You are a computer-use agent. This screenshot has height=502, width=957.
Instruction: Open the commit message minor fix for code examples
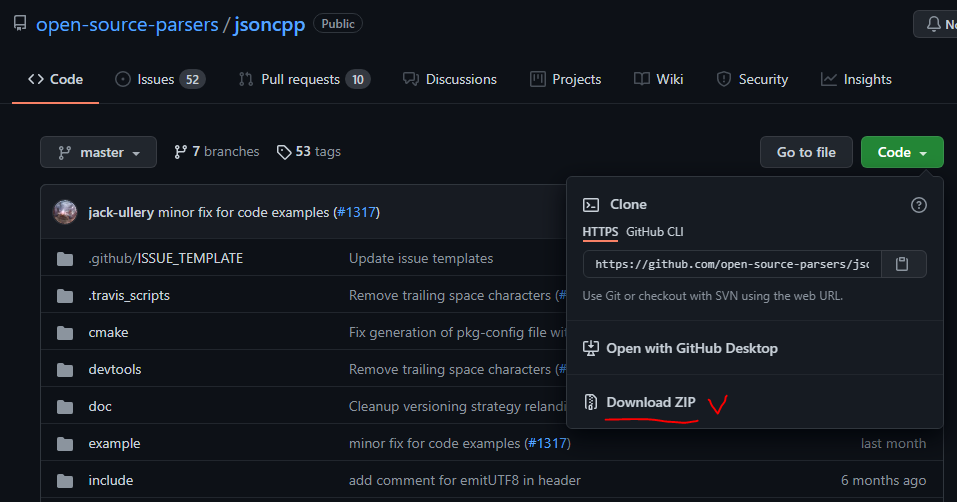click(244, 212)
